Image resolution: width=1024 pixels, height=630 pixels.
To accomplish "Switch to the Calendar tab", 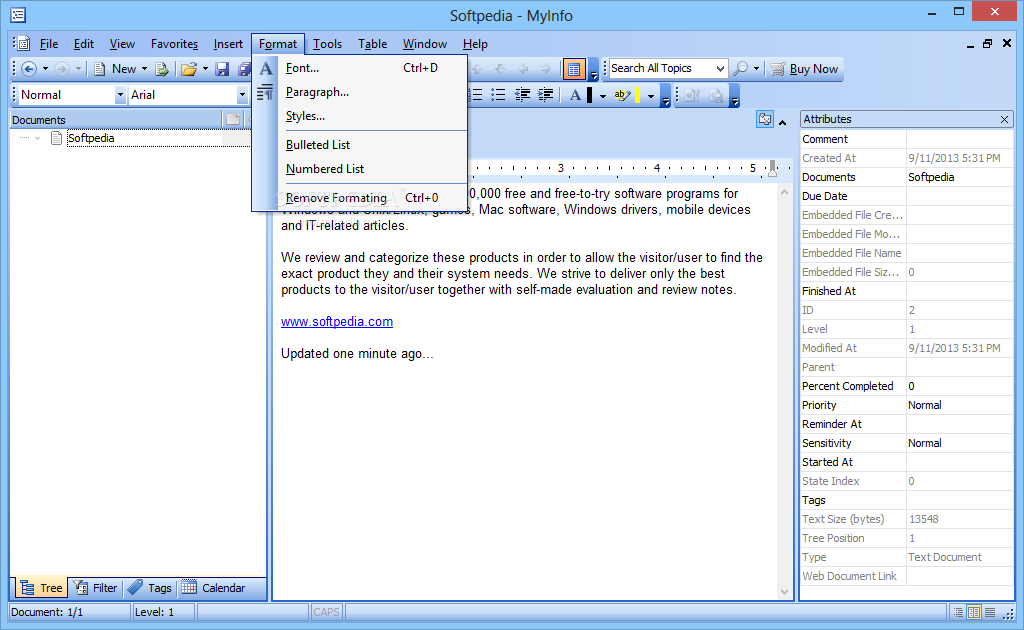I will coord(214,588).
